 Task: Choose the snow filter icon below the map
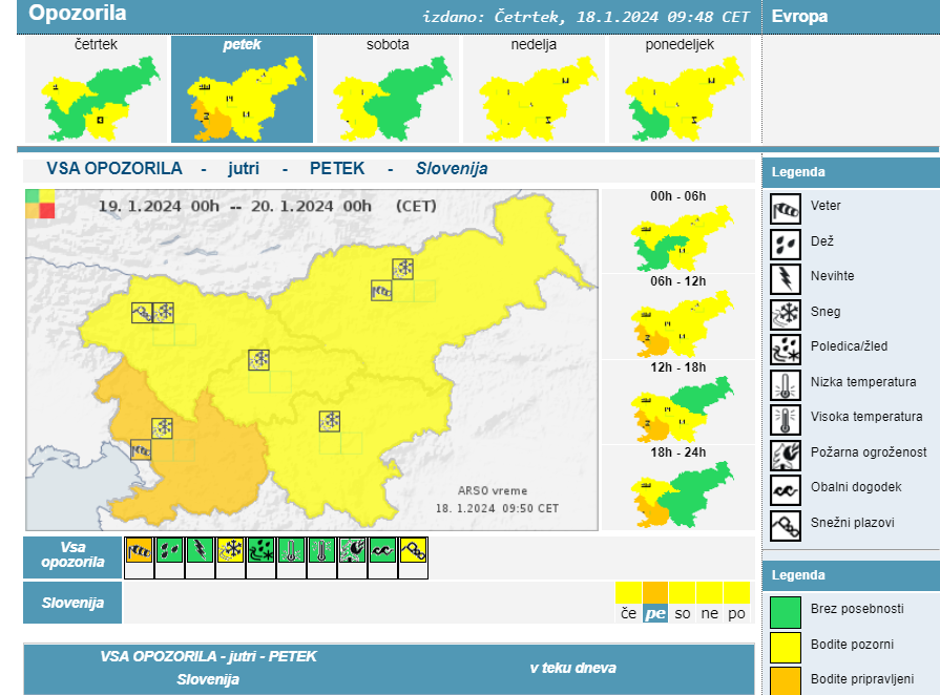point(231,549)
